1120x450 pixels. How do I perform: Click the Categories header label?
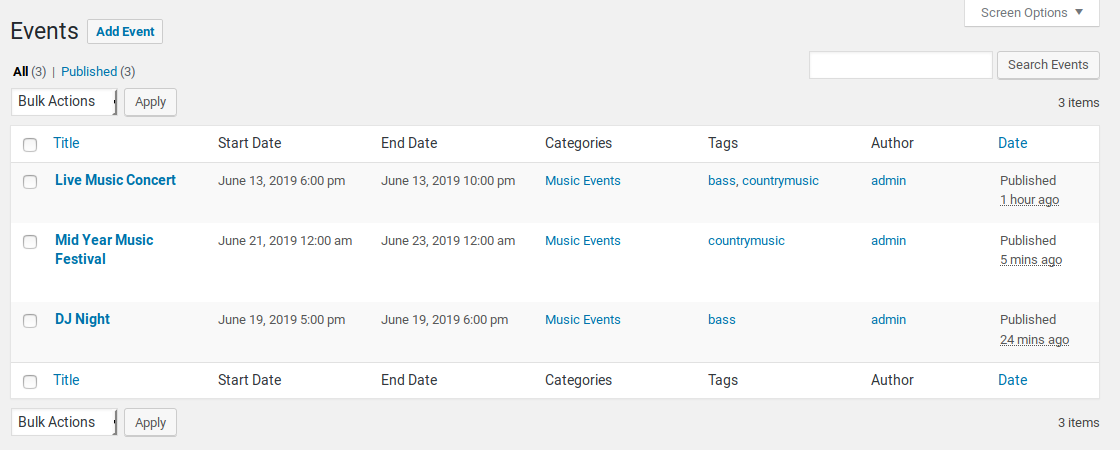[579, 143]
